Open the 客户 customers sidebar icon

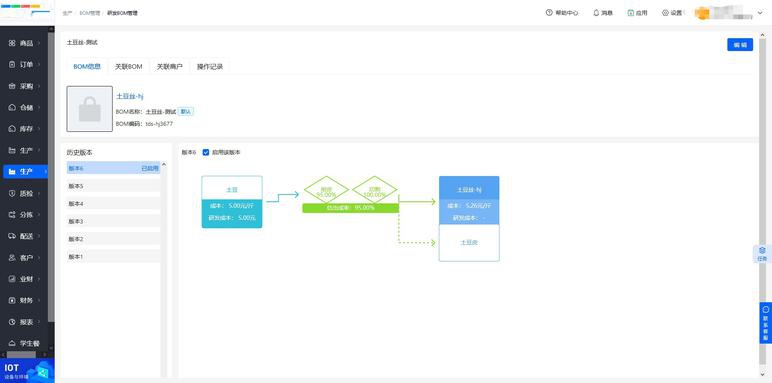pyautogui.click(x=12, y=257)
